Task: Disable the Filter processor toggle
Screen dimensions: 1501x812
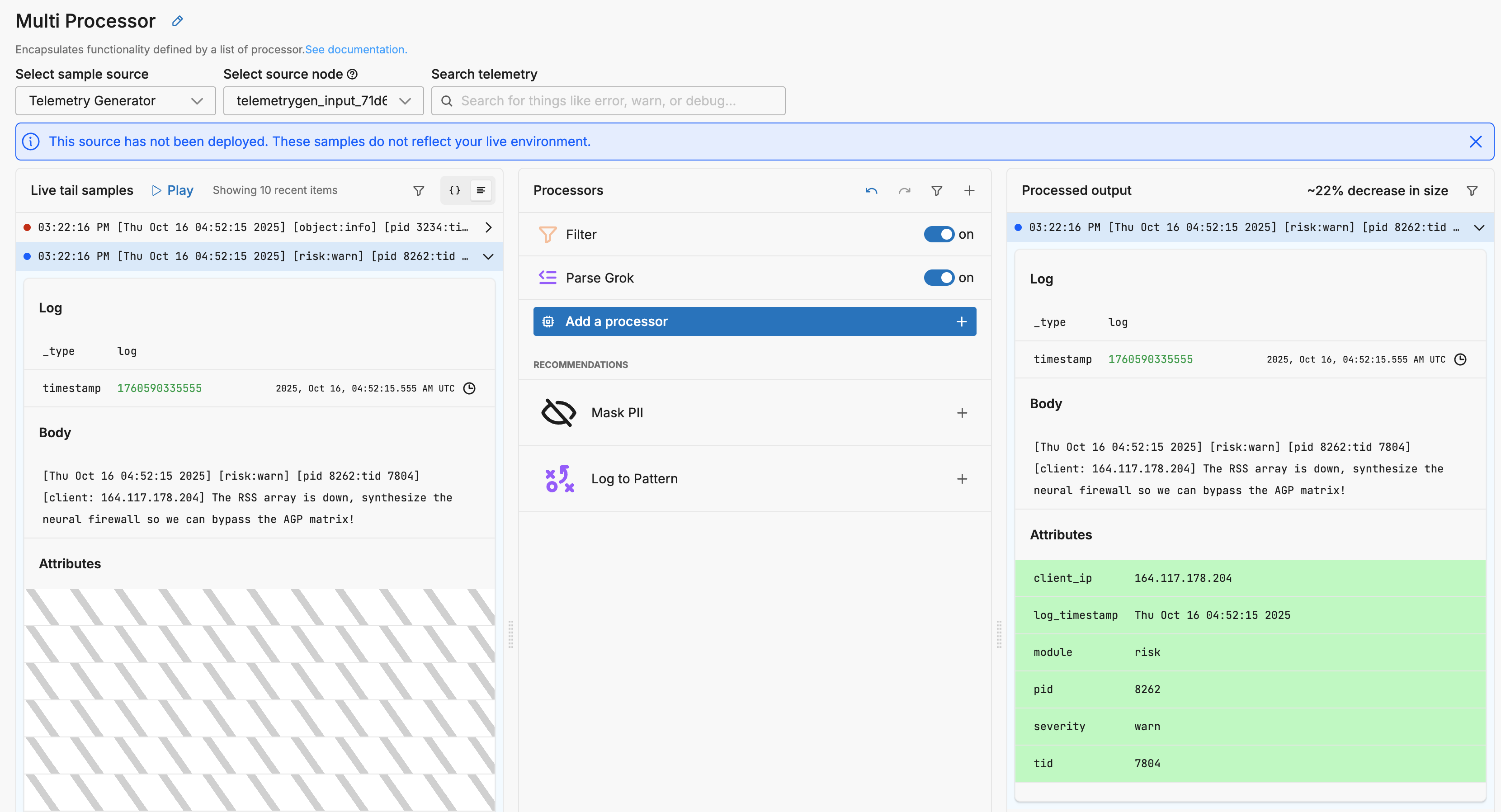Action: pyautogui.click(x=939, y=234)
